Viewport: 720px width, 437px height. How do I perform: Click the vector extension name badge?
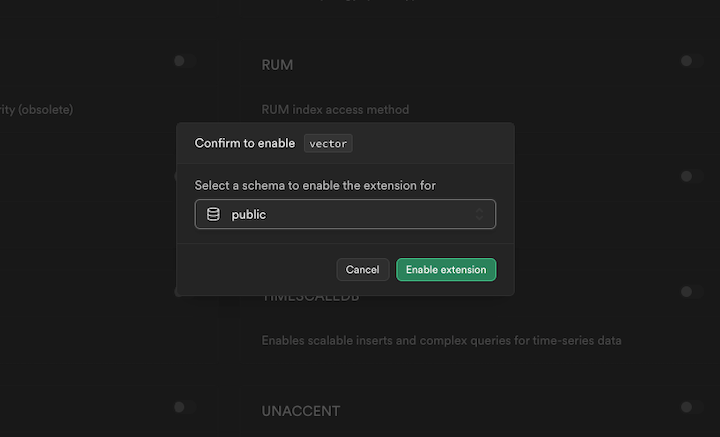pos(328,143)
